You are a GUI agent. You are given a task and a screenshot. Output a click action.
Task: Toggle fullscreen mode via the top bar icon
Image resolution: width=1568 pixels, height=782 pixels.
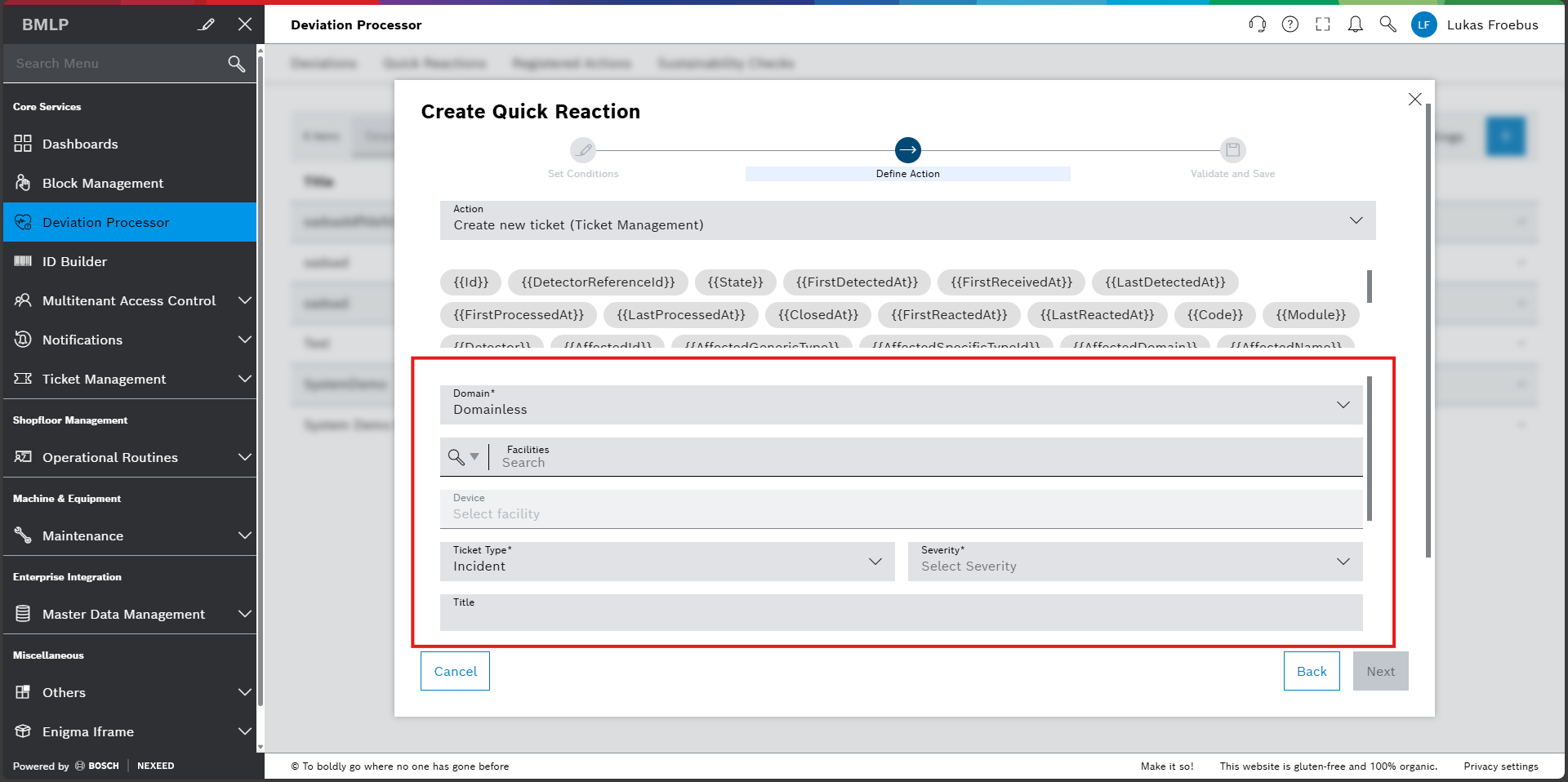pyautogui.click(x=1323, y=24)
